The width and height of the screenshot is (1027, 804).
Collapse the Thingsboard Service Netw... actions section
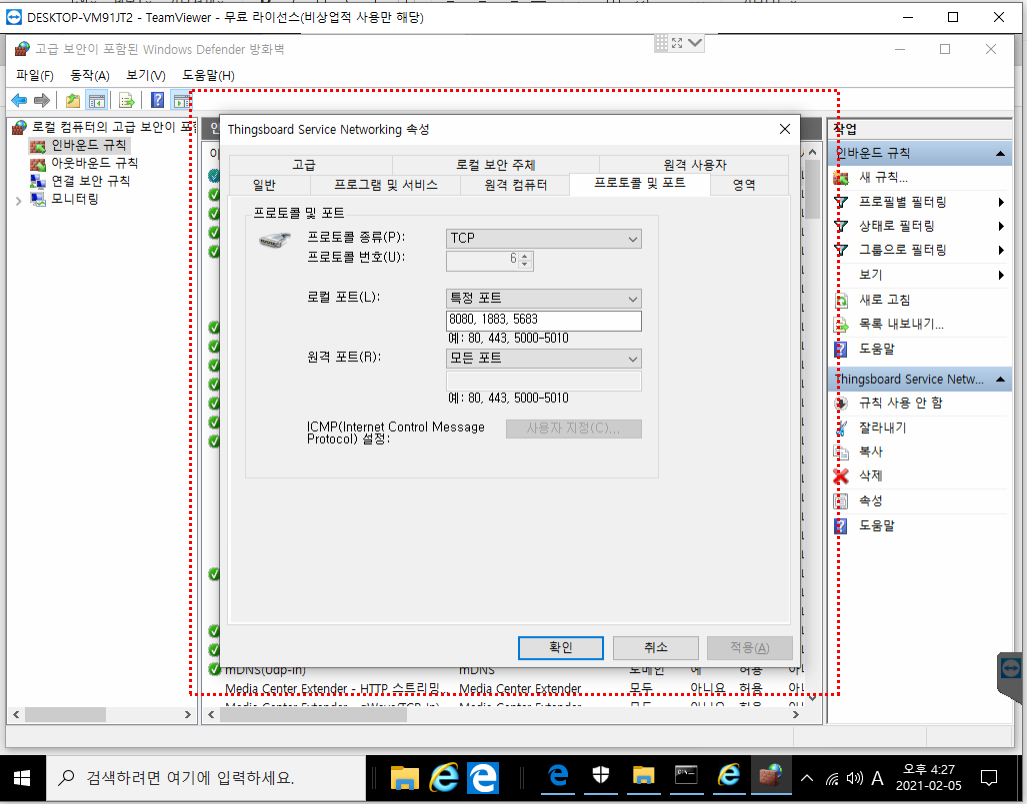1000,380
